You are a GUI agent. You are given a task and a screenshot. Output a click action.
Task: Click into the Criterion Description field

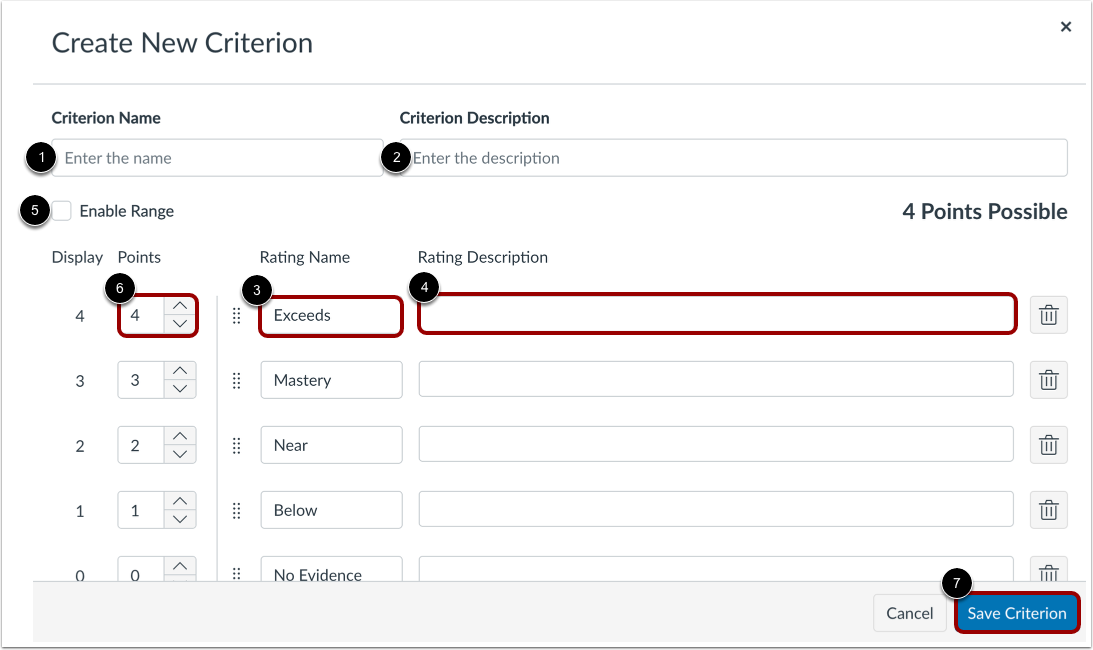pyautogui.click(x=735, y=158)
